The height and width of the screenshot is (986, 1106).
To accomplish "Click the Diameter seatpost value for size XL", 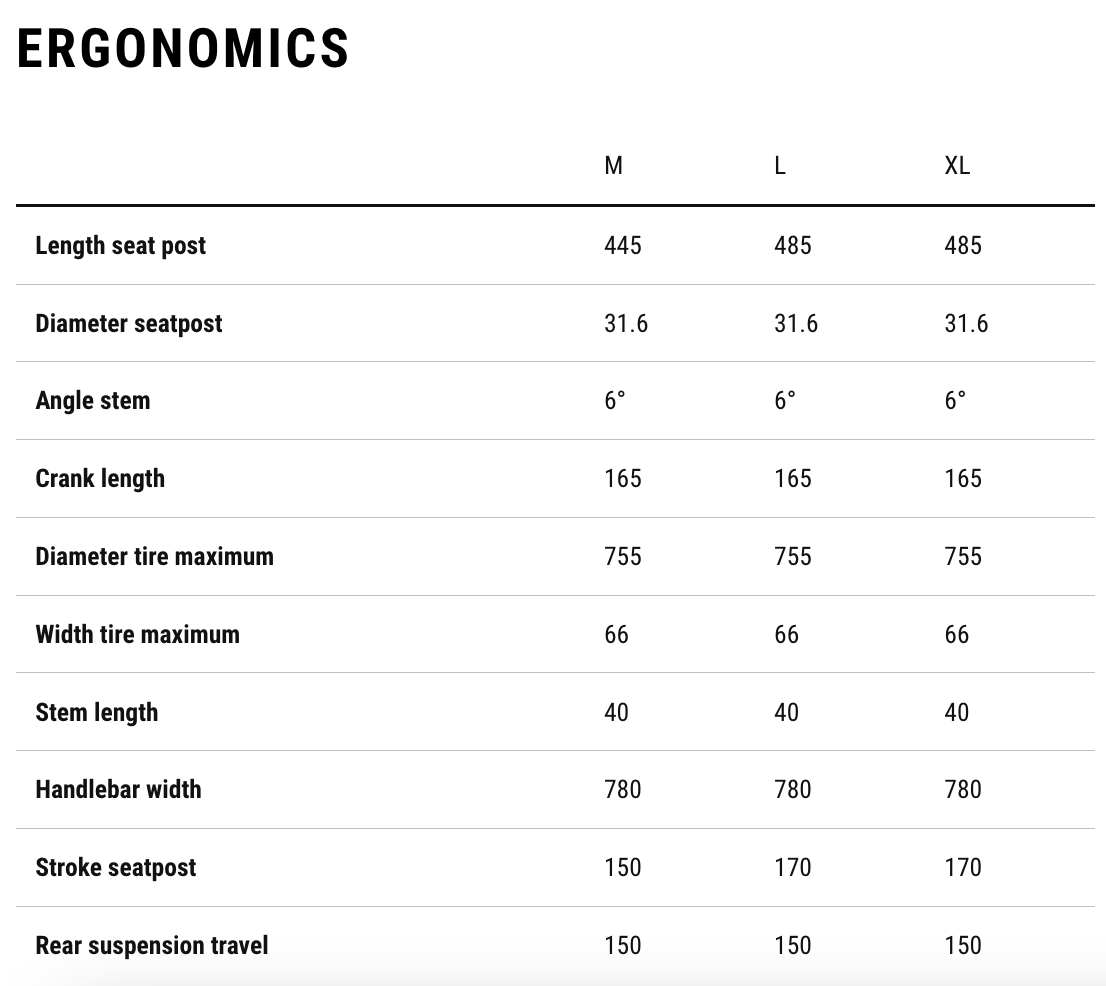I will click(x=966, y=324).
